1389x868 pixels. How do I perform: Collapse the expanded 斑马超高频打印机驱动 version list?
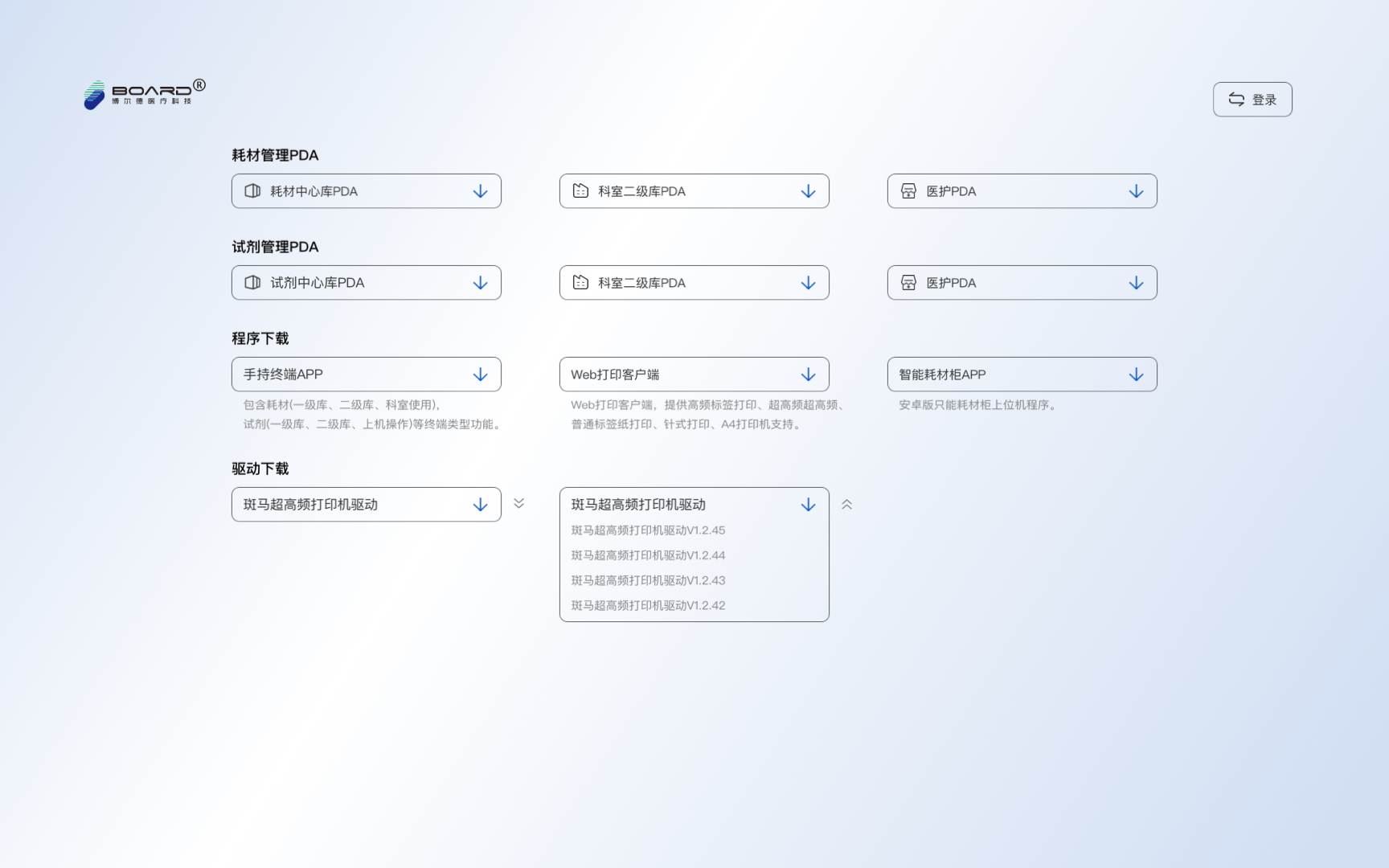point(847,505)
